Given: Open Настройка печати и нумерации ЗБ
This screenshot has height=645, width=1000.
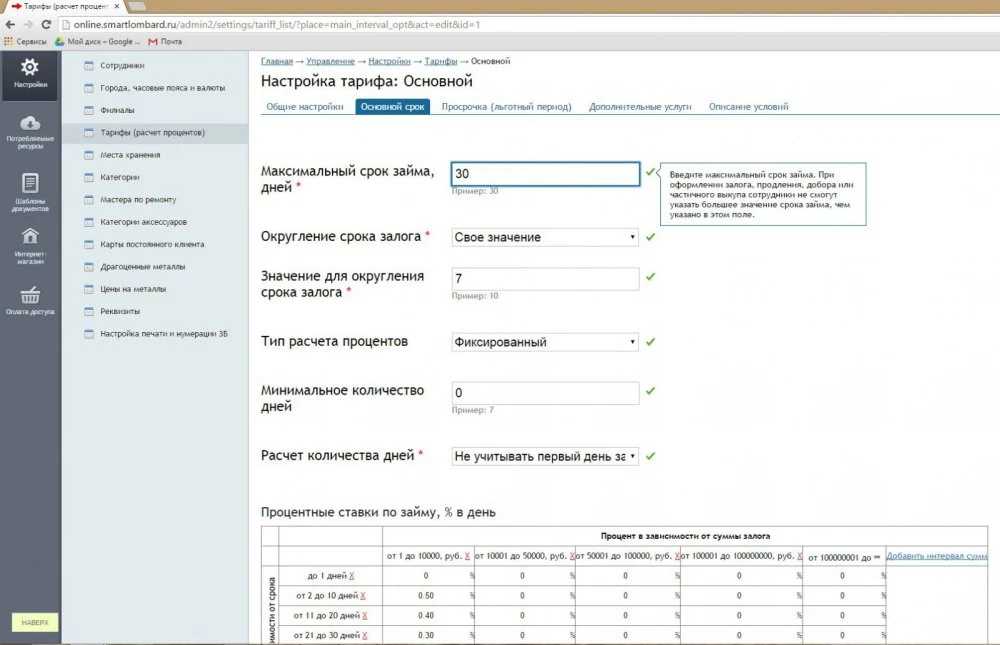Looking at the screenshot, I should pyautogui.click(x=163, y=333).
